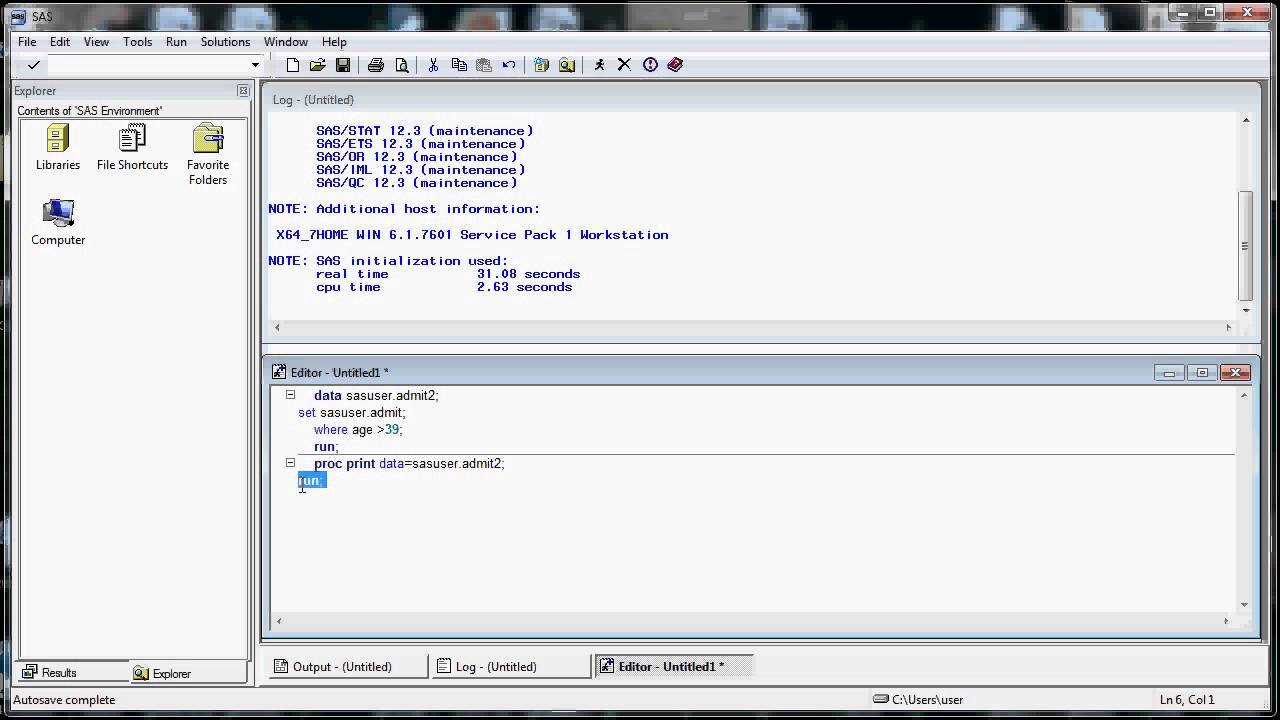1280x720 pixels.
Task: Click Log window scroll right arrow
Action: (x=1229, y=327)
